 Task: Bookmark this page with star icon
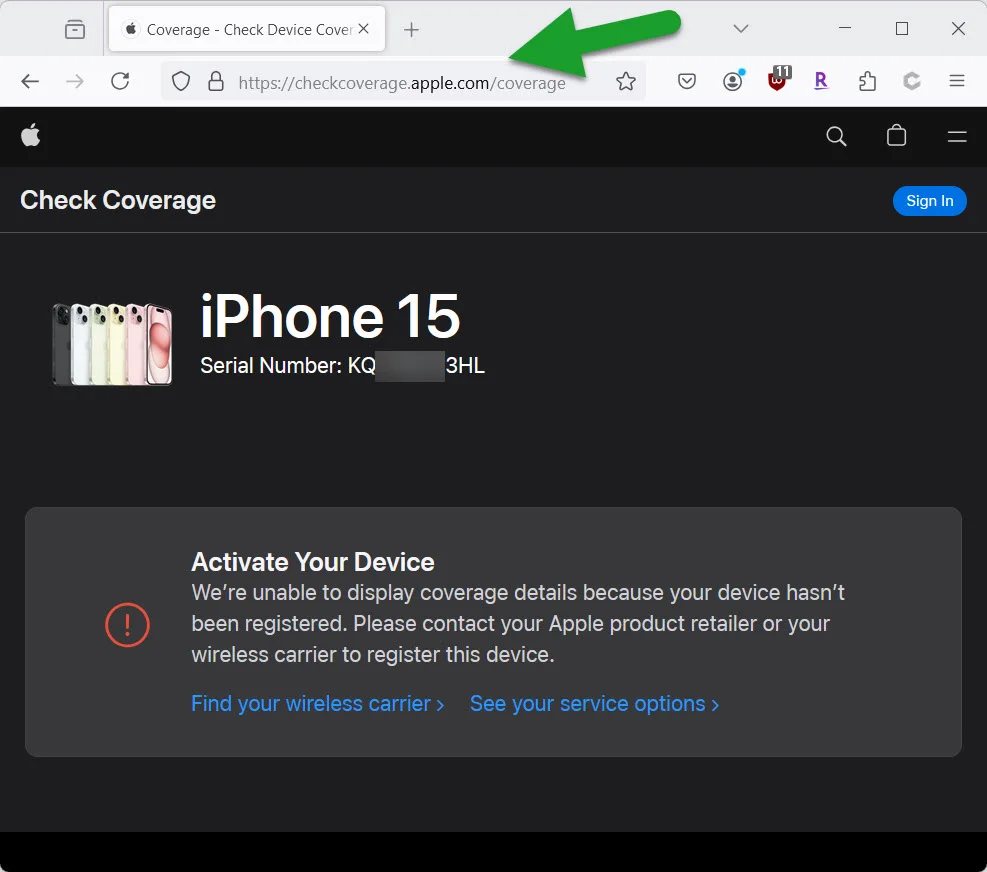tap(626, 82)
